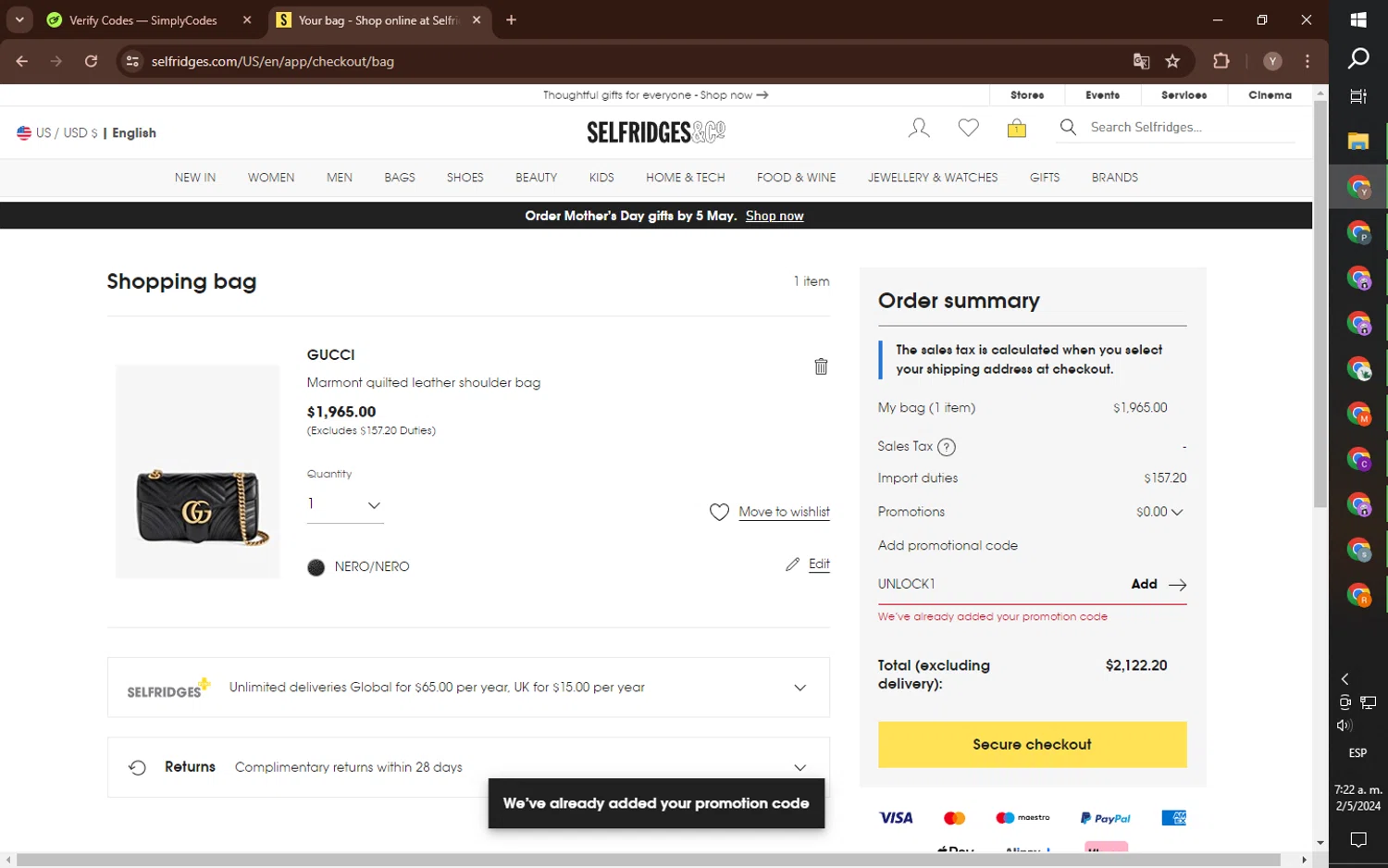The width and height of the screenshot is (1388, 868).
Task: Delete the Gucci bag with trash icon
Action: [821, 366]
